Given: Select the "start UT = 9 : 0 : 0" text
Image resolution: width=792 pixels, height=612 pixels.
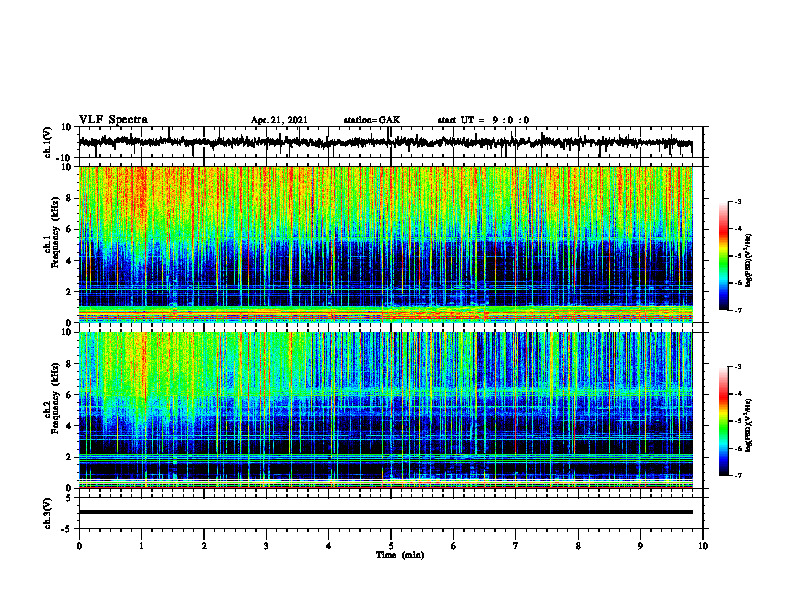Looking at the screenshot, I should [483, 120].
